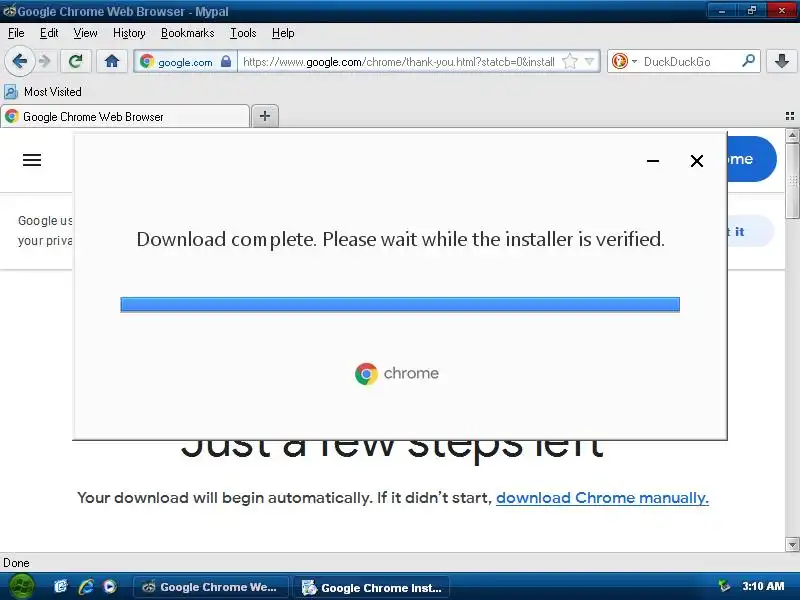Image resolution: width=800 pixels, height=600 pixels.
Task: Click the page scrollbar down arrow
Action: coord(792,544)
